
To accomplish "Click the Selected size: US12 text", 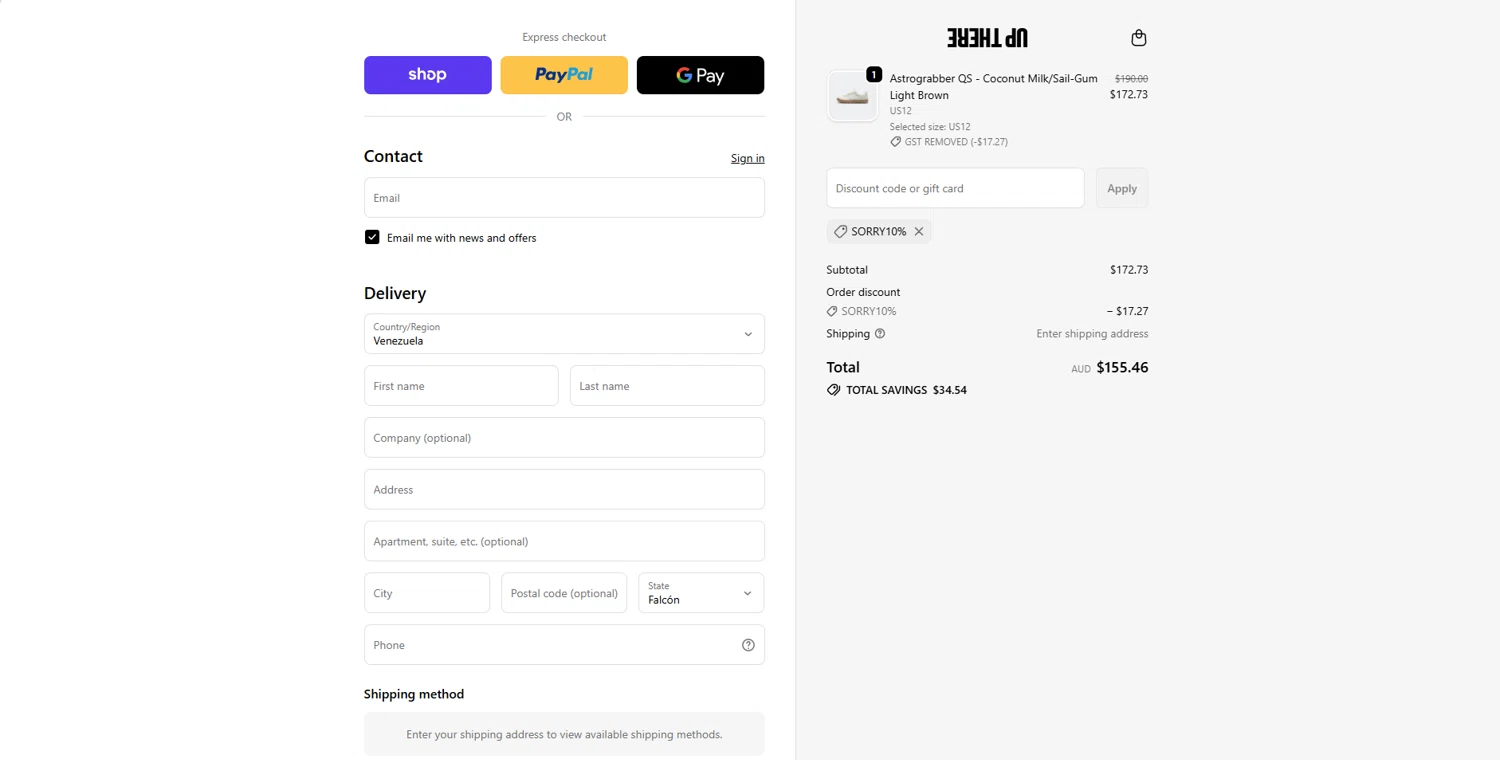I will click(930, 127).
